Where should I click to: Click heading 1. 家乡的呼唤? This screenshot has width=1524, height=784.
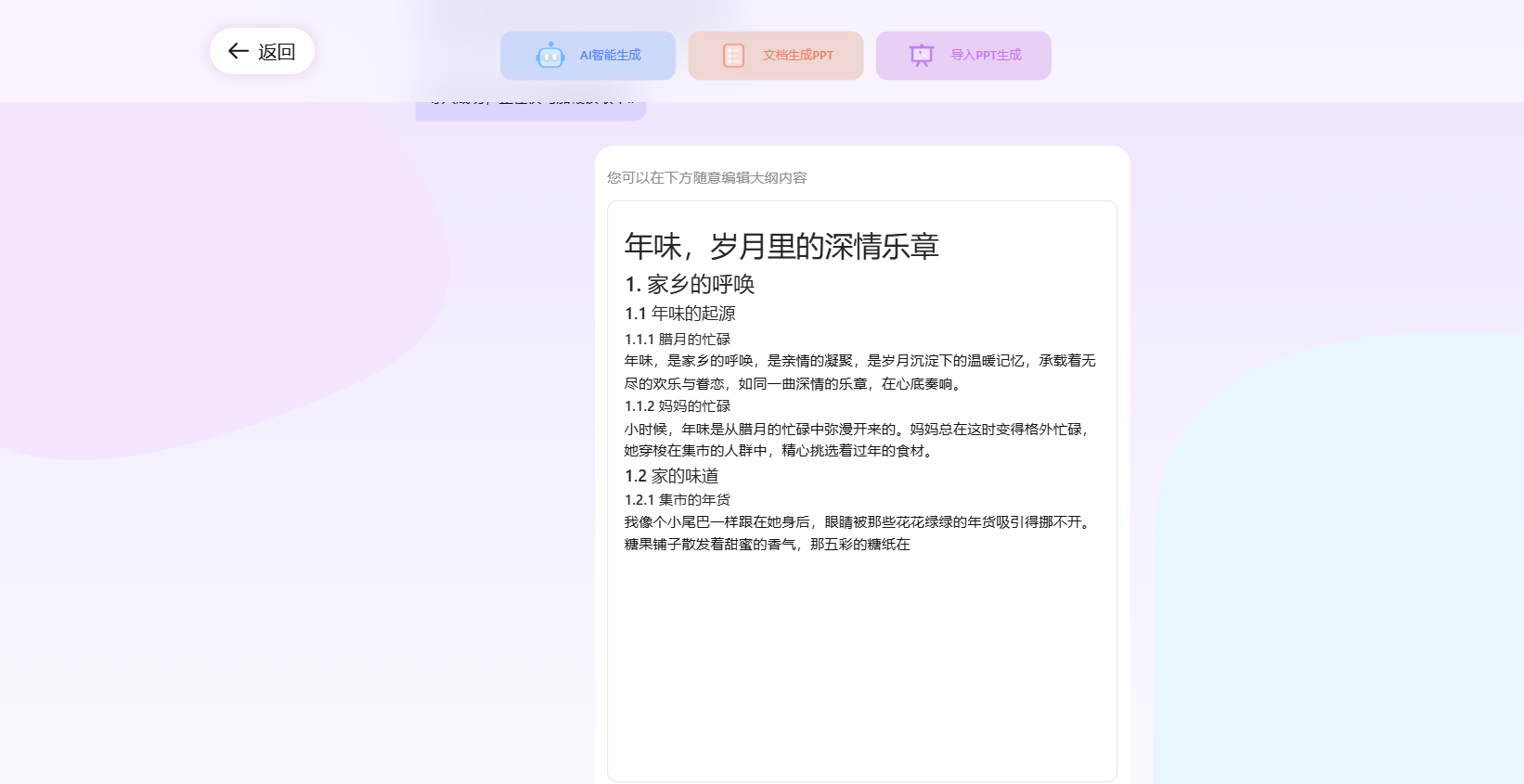pos(690,284)
